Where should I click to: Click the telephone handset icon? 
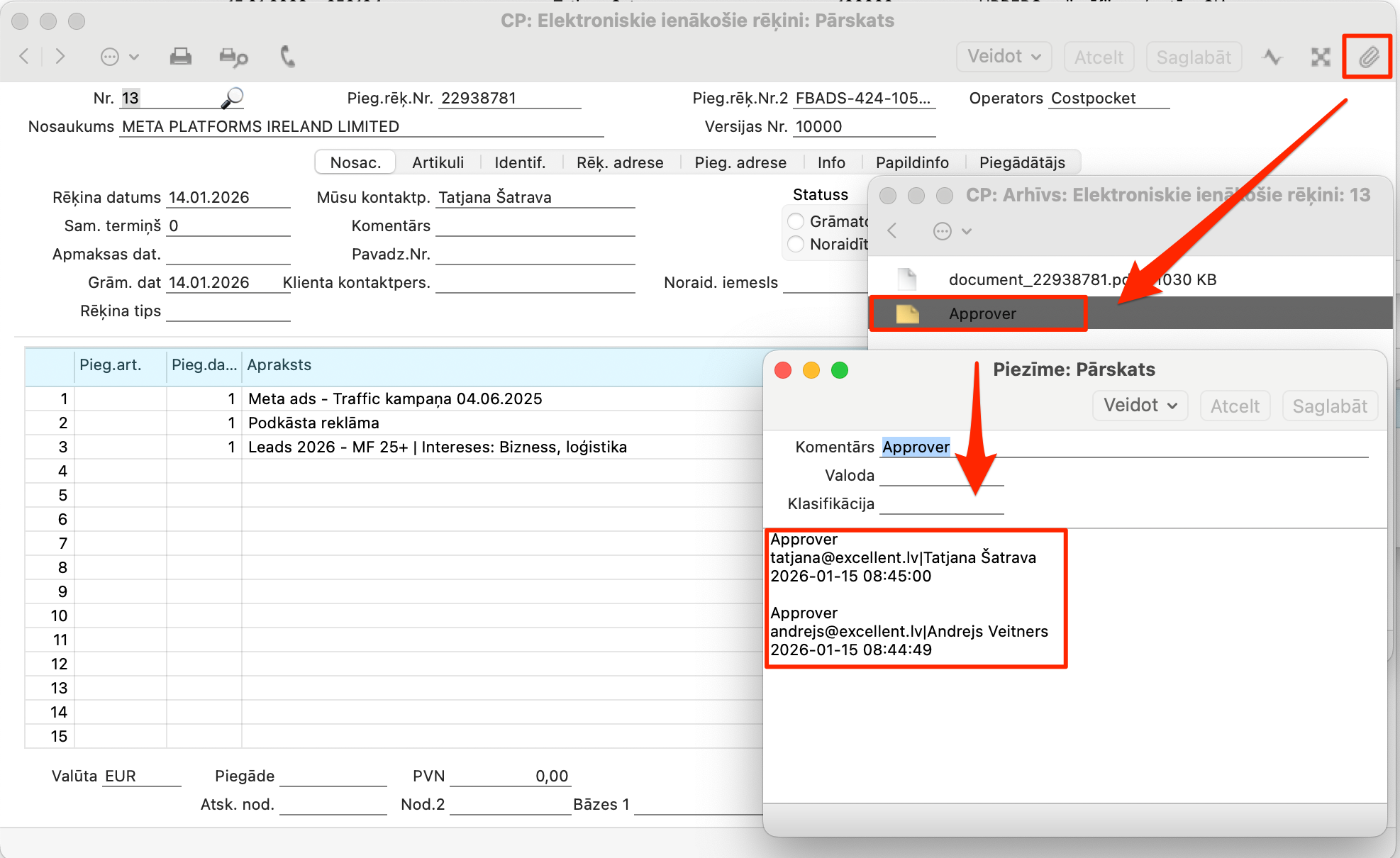coord(287,57)
